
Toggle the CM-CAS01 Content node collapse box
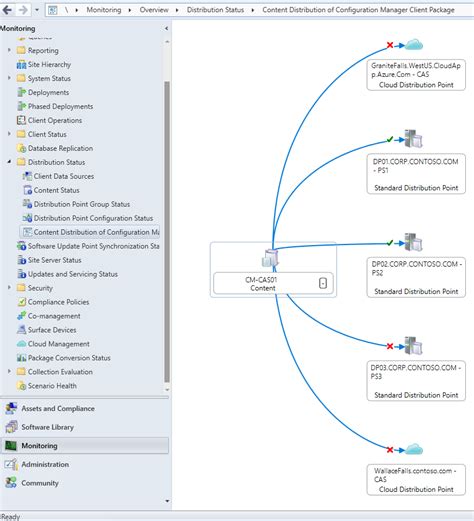[323, 283]
